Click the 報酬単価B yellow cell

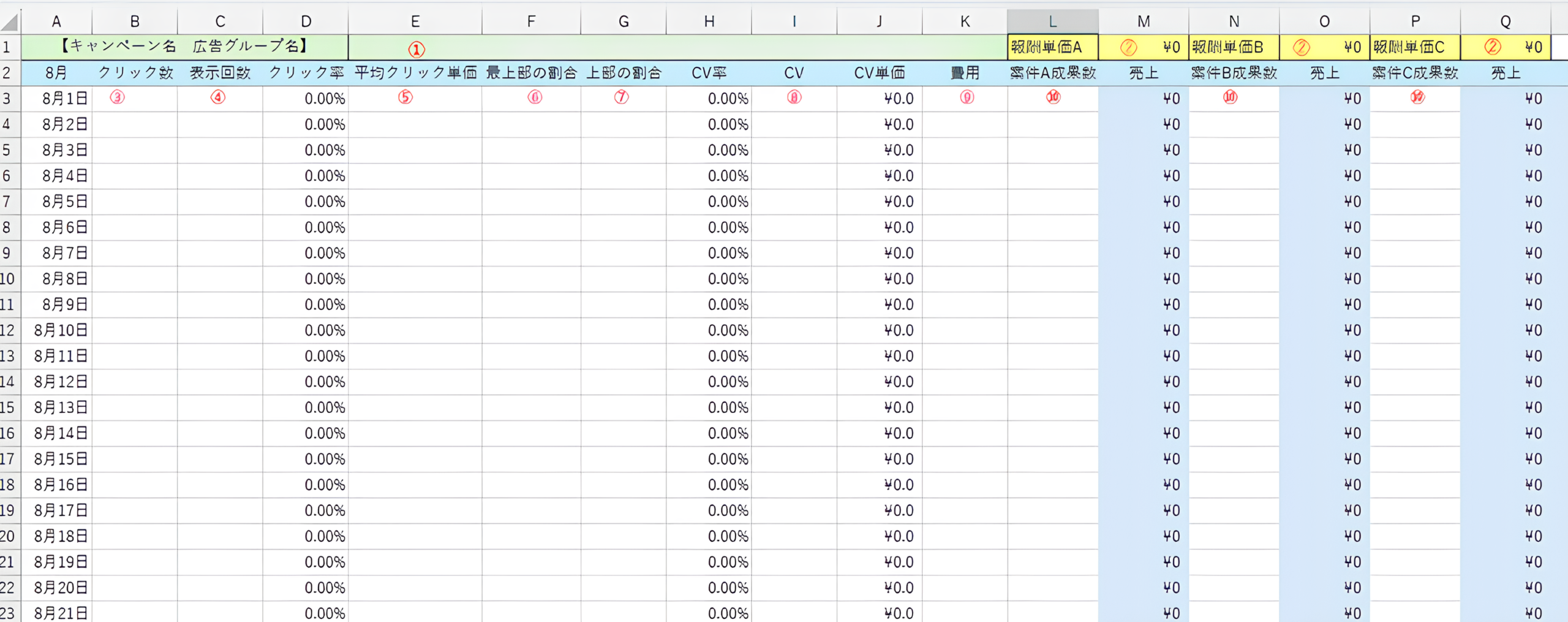click(x=1233, y=47)
